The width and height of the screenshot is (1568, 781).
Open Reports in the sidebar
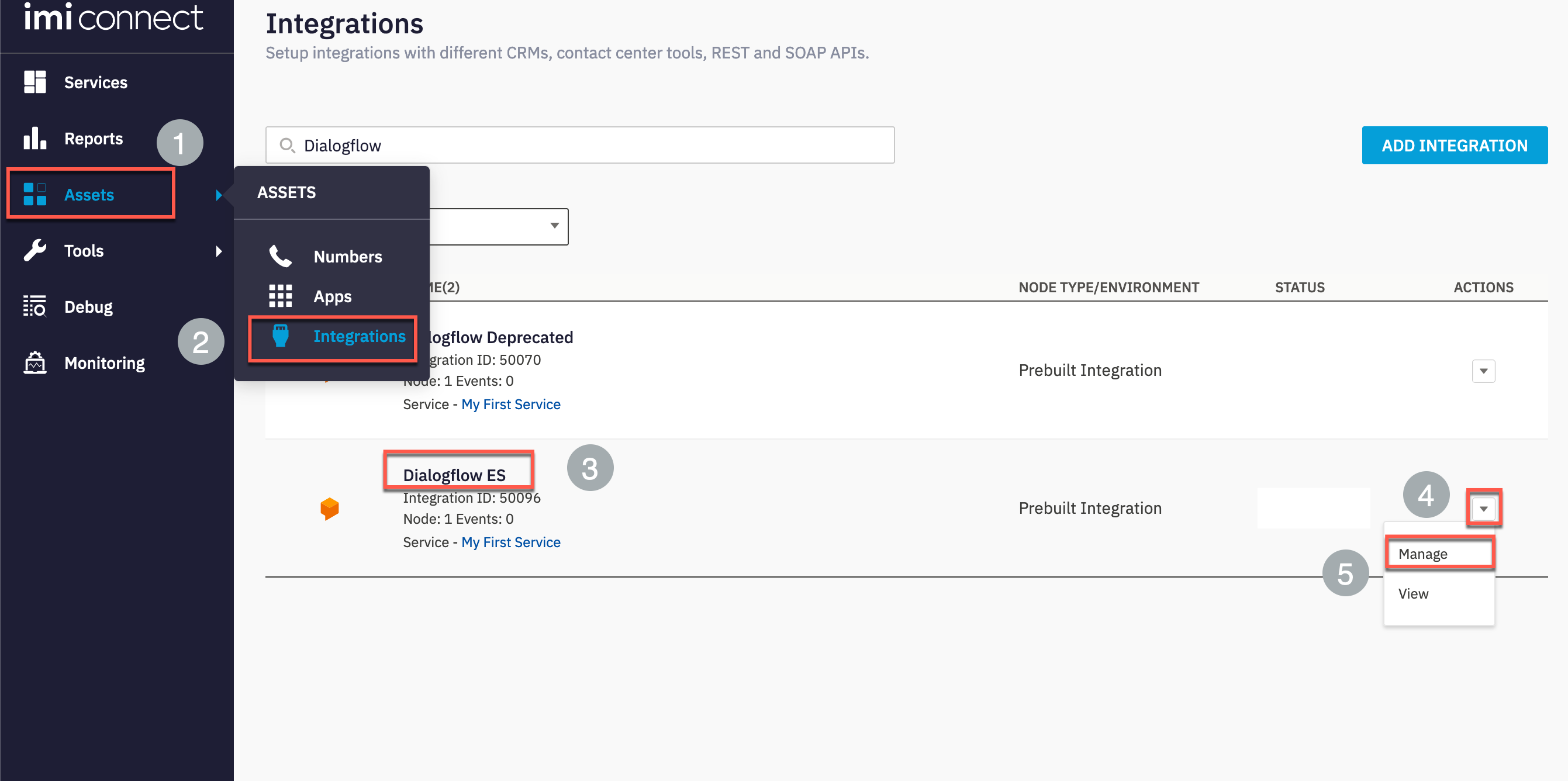click(x=93, y=138)
